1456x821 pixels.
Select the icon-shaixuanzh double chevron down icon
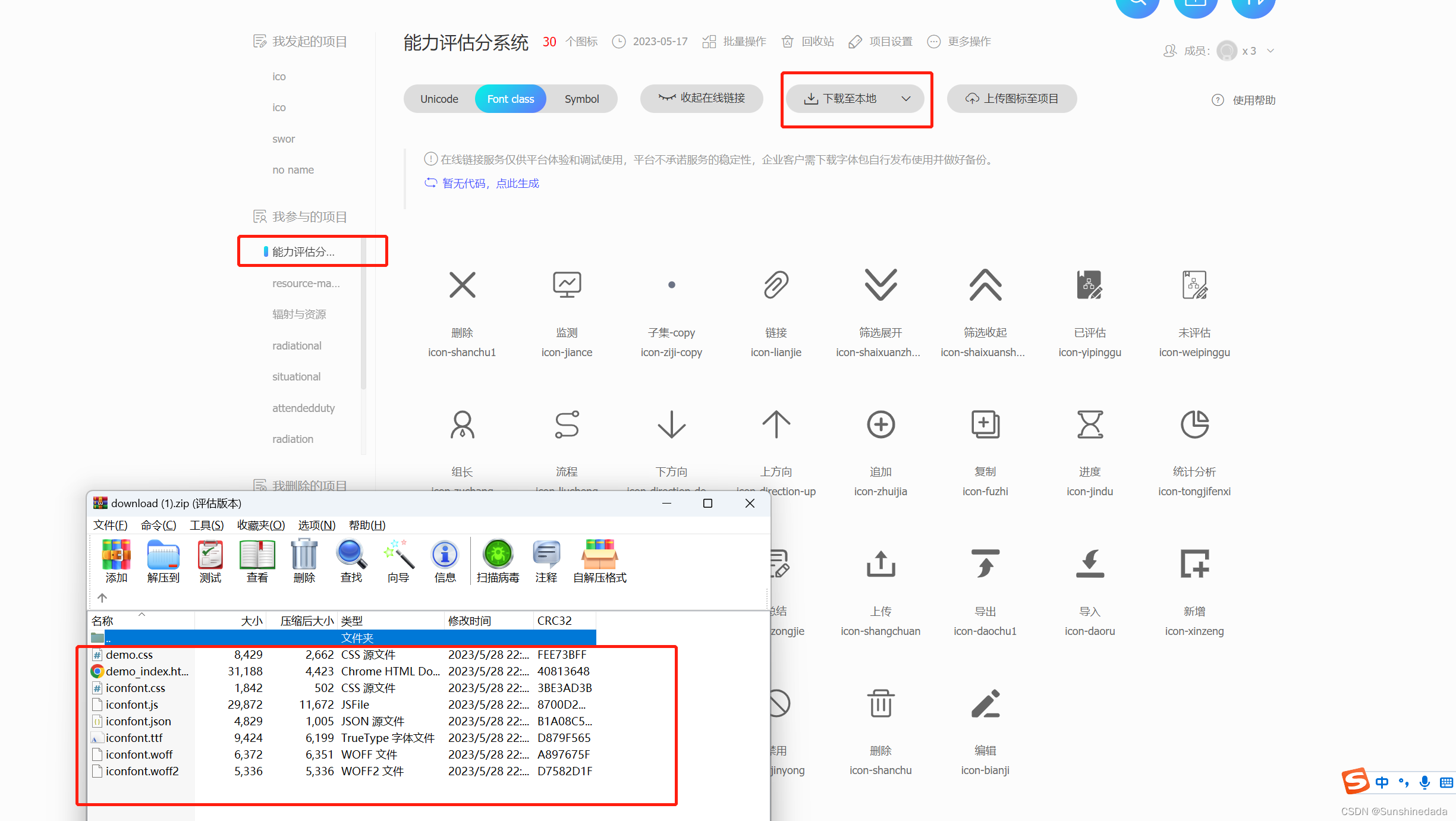880,285
